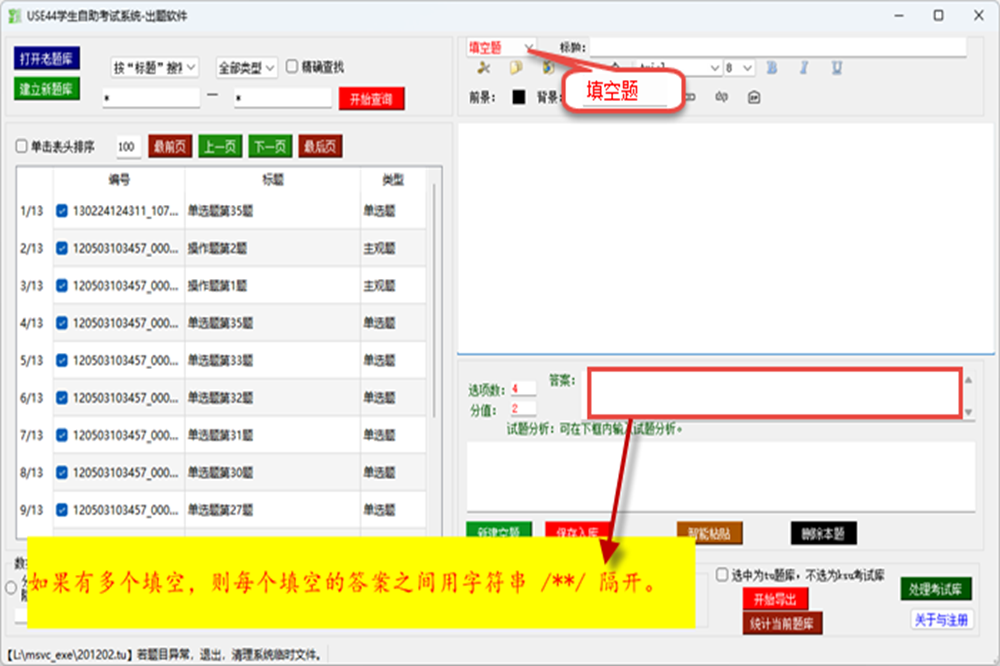Image resolution: width=1000 pixels, height=666 pixels.
Task: Click the 标题 title input field
Action: coord(778,47)
